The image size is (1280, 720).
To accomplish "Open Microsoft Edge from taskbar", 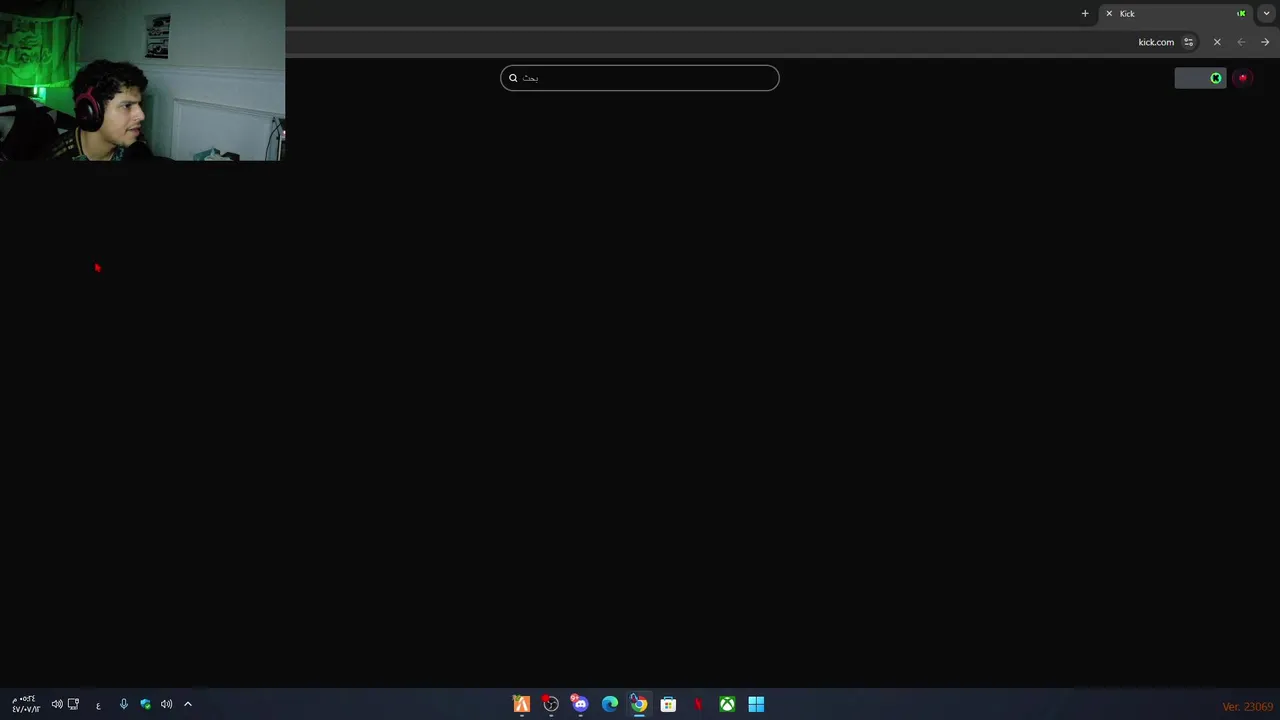I will (x=610, y=704).
